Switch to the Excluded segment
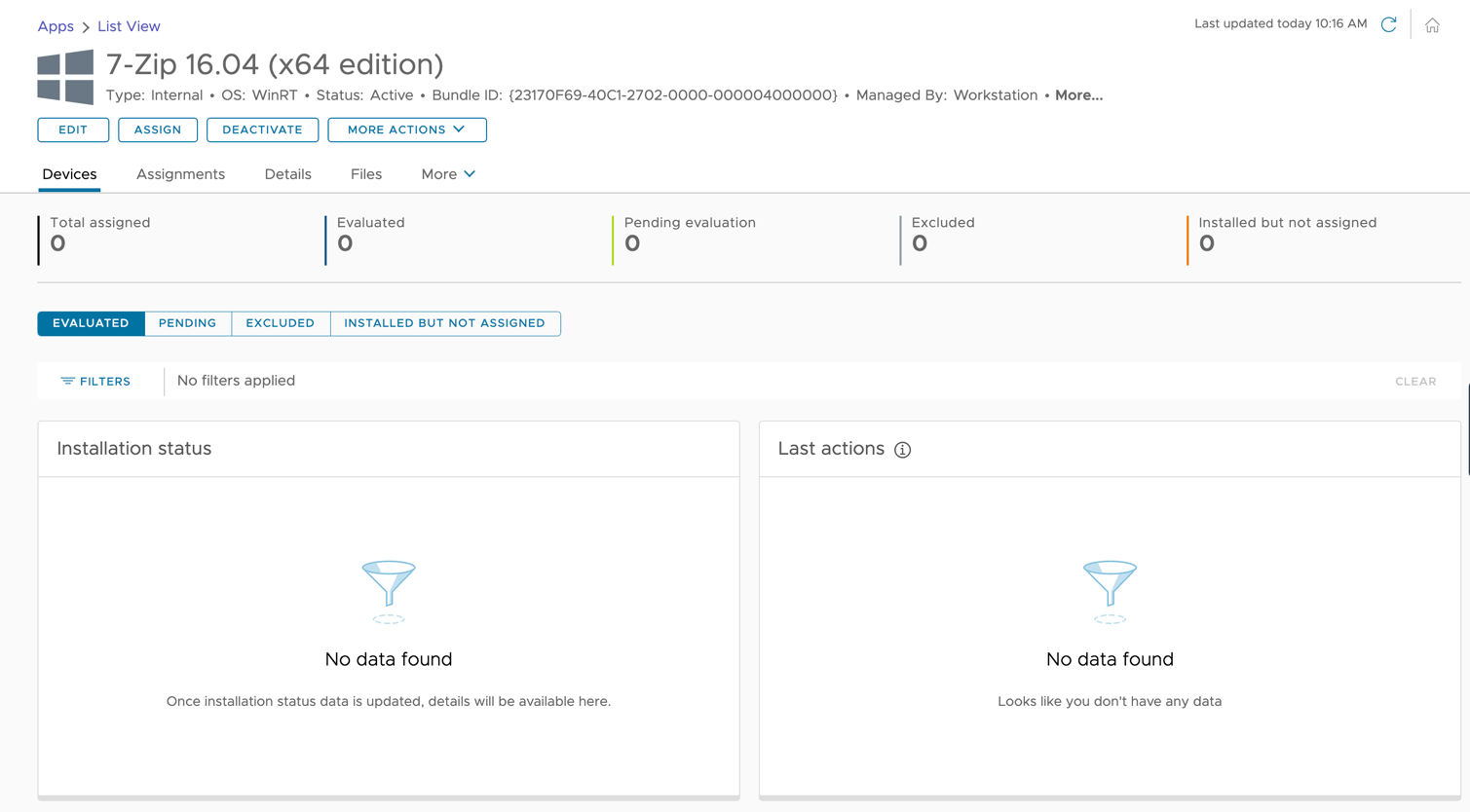Image resolution: width=1470 pixels, height=812 pixels. pyautogui.click(x=280, y=323)
